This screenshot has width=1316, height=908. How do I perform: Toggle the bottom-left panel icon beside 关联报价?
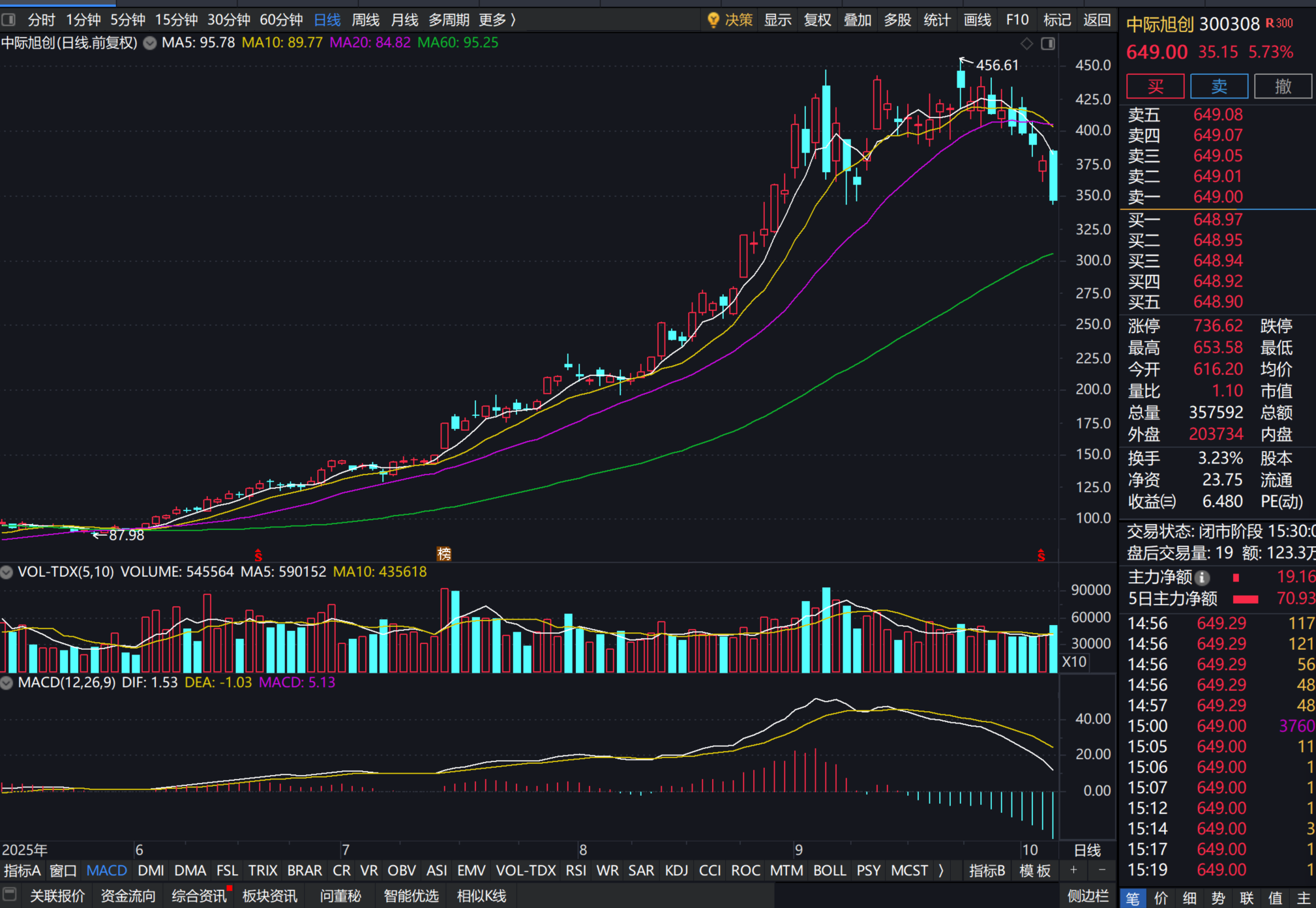(x=9, y=894)
